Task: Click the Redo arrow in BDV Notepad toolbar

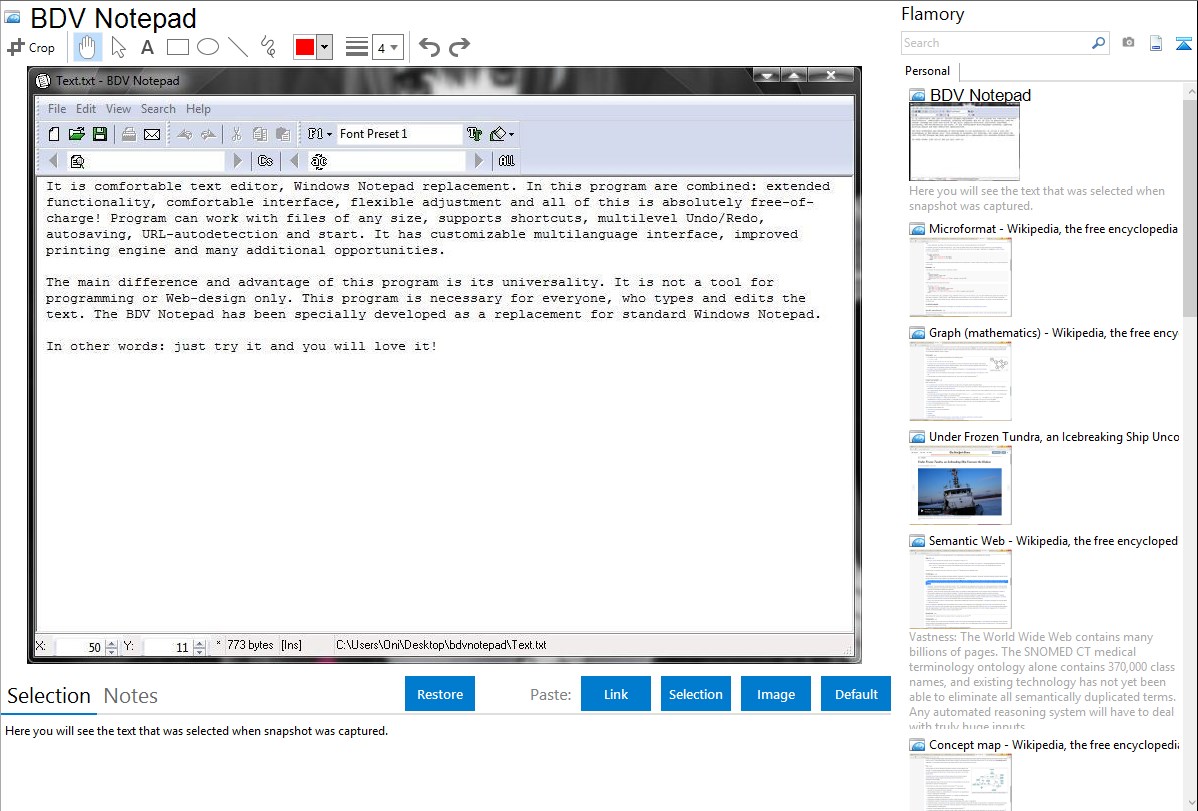Action: [208, 135]
